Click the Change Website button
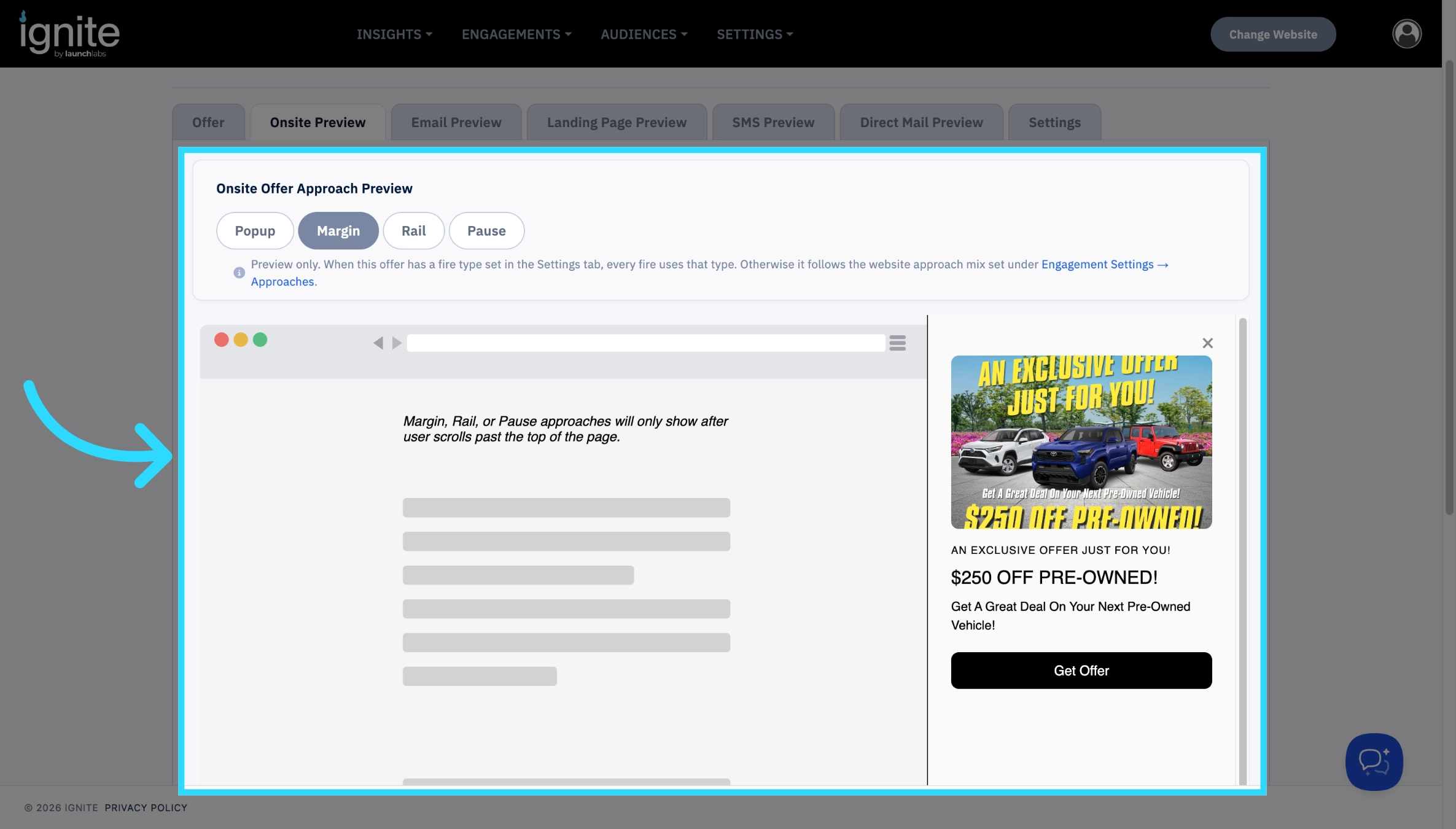Screen dimensions: 1456x829 pyautogui.click(x=1273, y=34)
